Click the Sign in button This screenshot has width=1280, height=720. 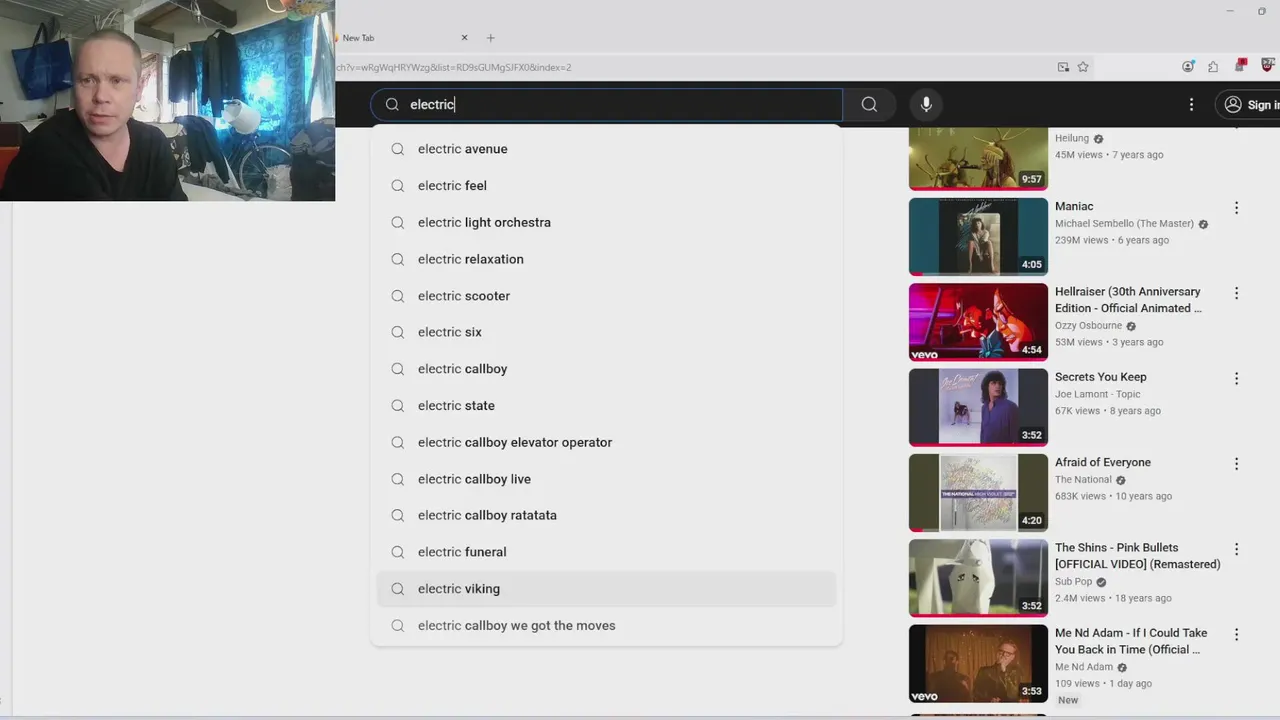tap(1250, 104)
